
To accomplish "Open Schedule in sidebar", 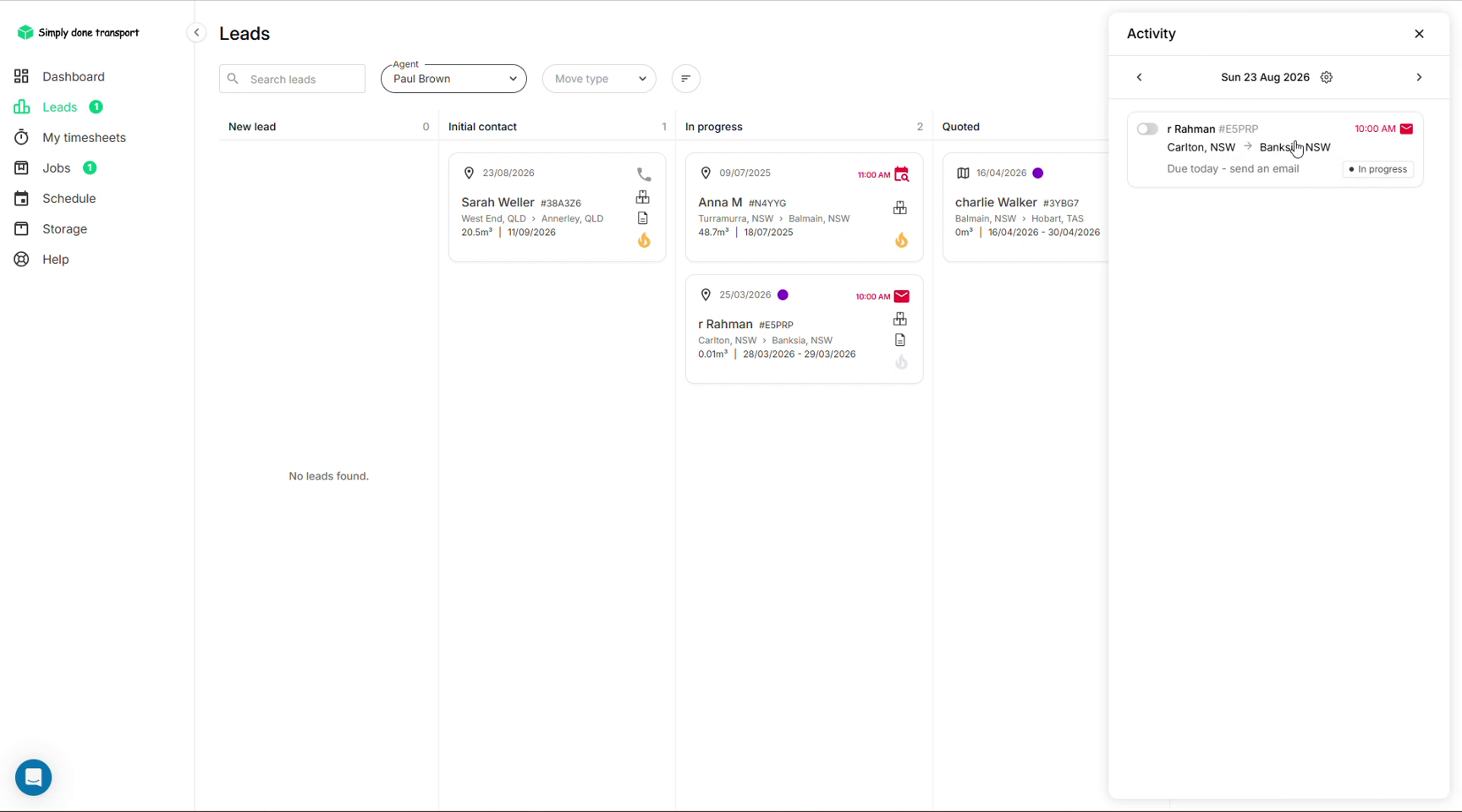I will (x=69, y=199).
